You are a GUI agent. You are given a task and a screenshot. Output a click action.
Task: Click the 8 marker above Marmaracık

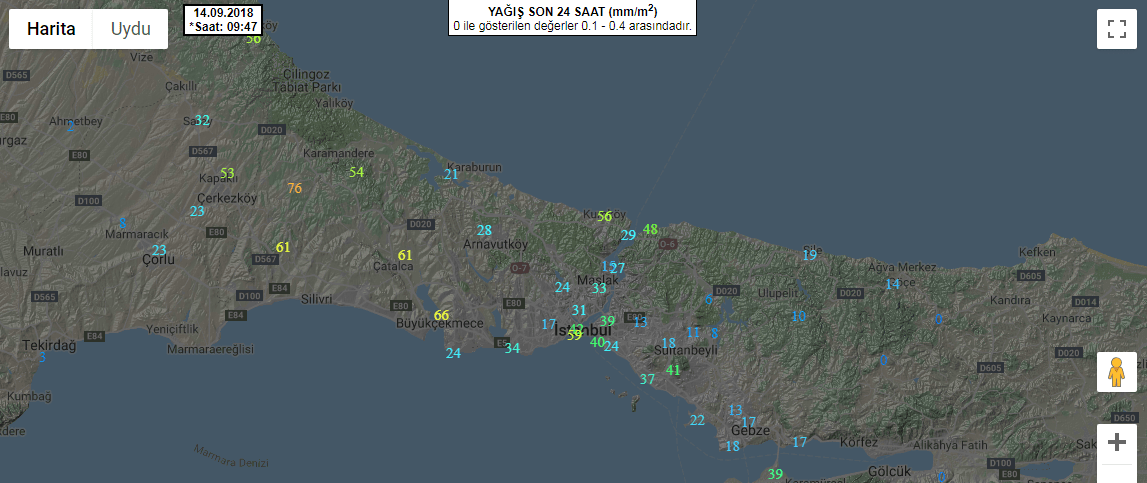tap(122, 223)
